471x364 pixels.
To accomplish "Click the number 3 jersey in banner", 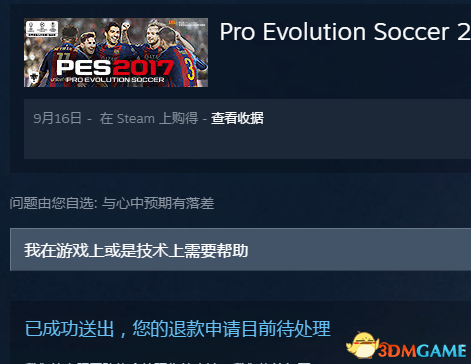I will [190, 68].
